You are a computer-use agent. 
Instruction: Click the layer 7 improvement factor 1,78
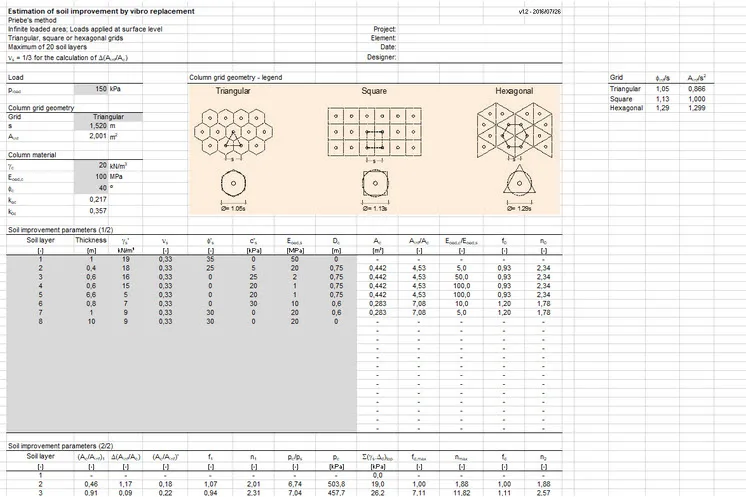point(543,312)
